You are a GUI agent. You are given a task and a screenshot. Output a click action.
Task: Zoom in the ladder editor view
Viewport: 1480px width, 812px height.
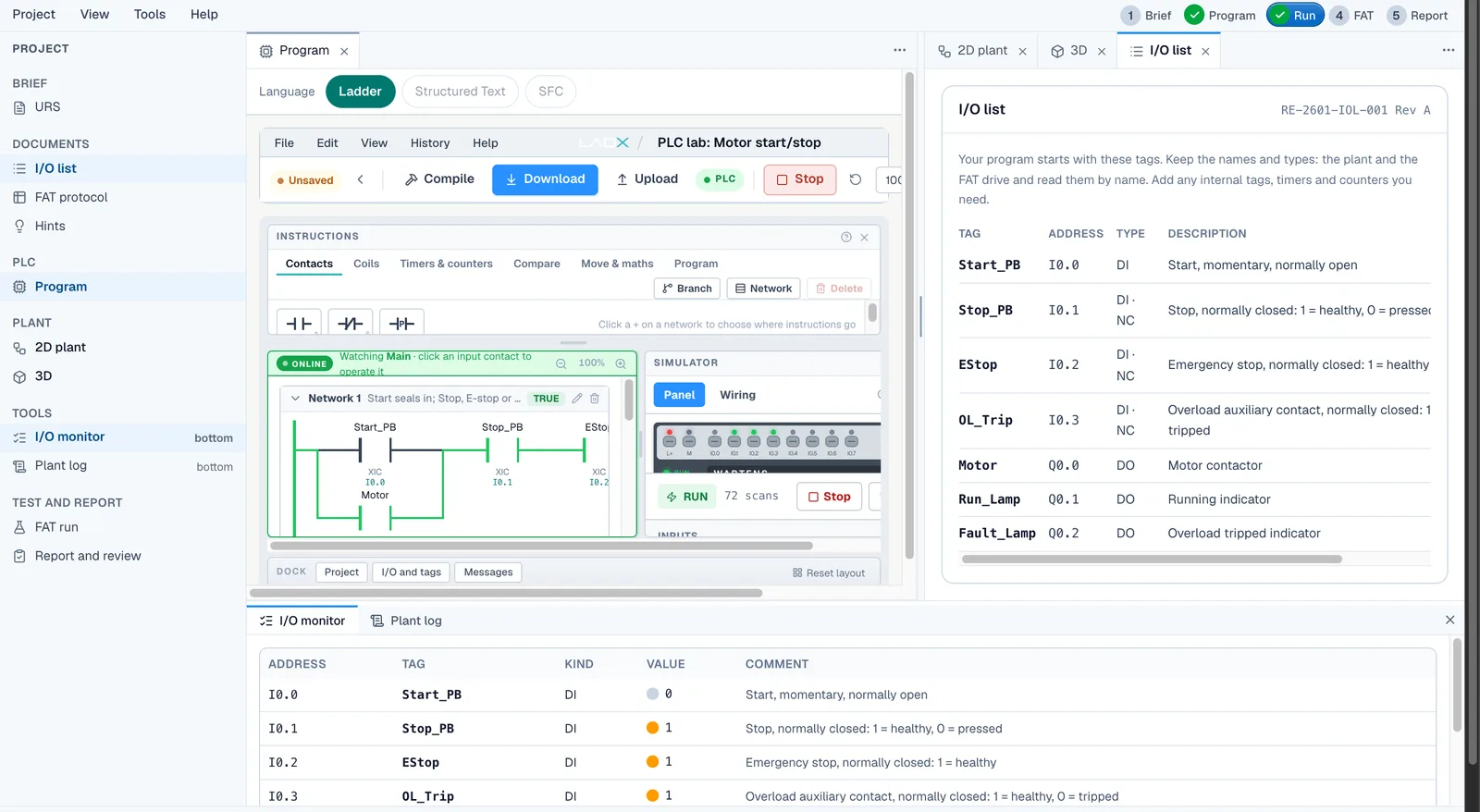coord(621,363)
